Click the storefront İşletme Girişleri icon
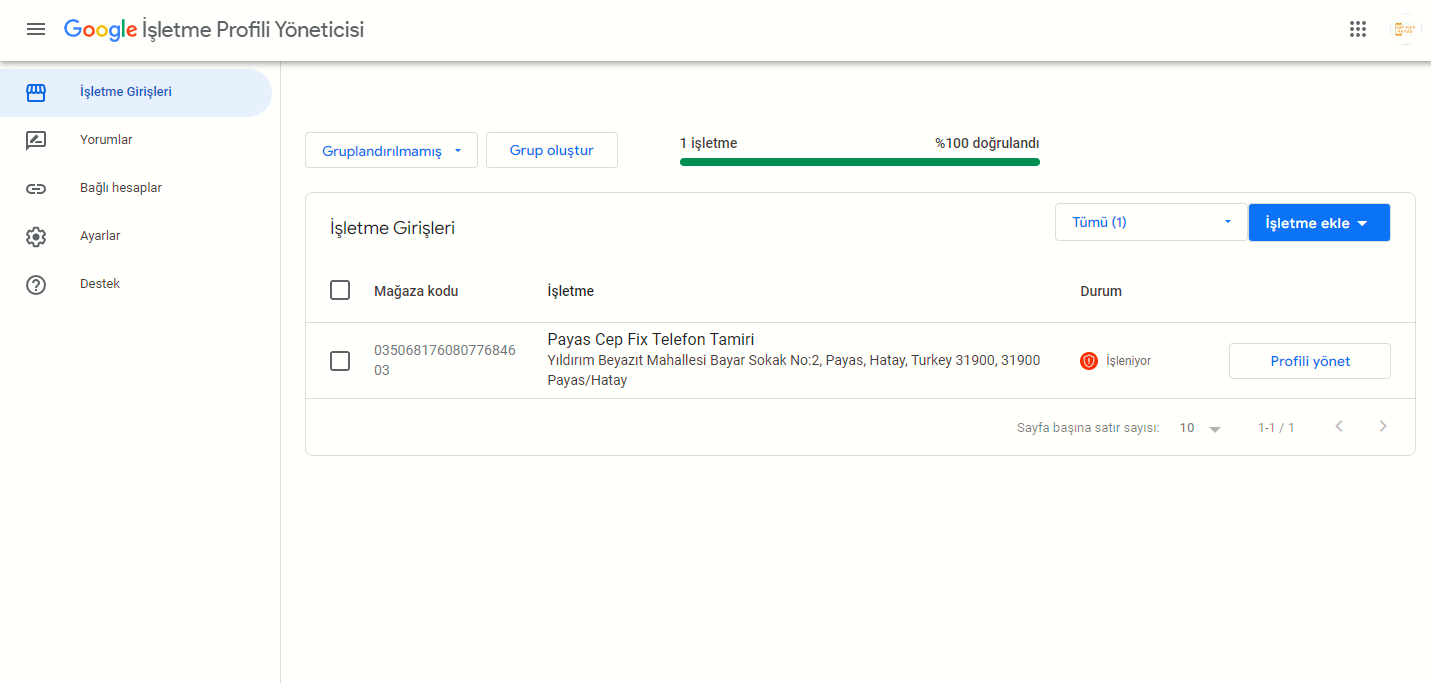Viewport: 1431px width, 683px height. [36, 92]
